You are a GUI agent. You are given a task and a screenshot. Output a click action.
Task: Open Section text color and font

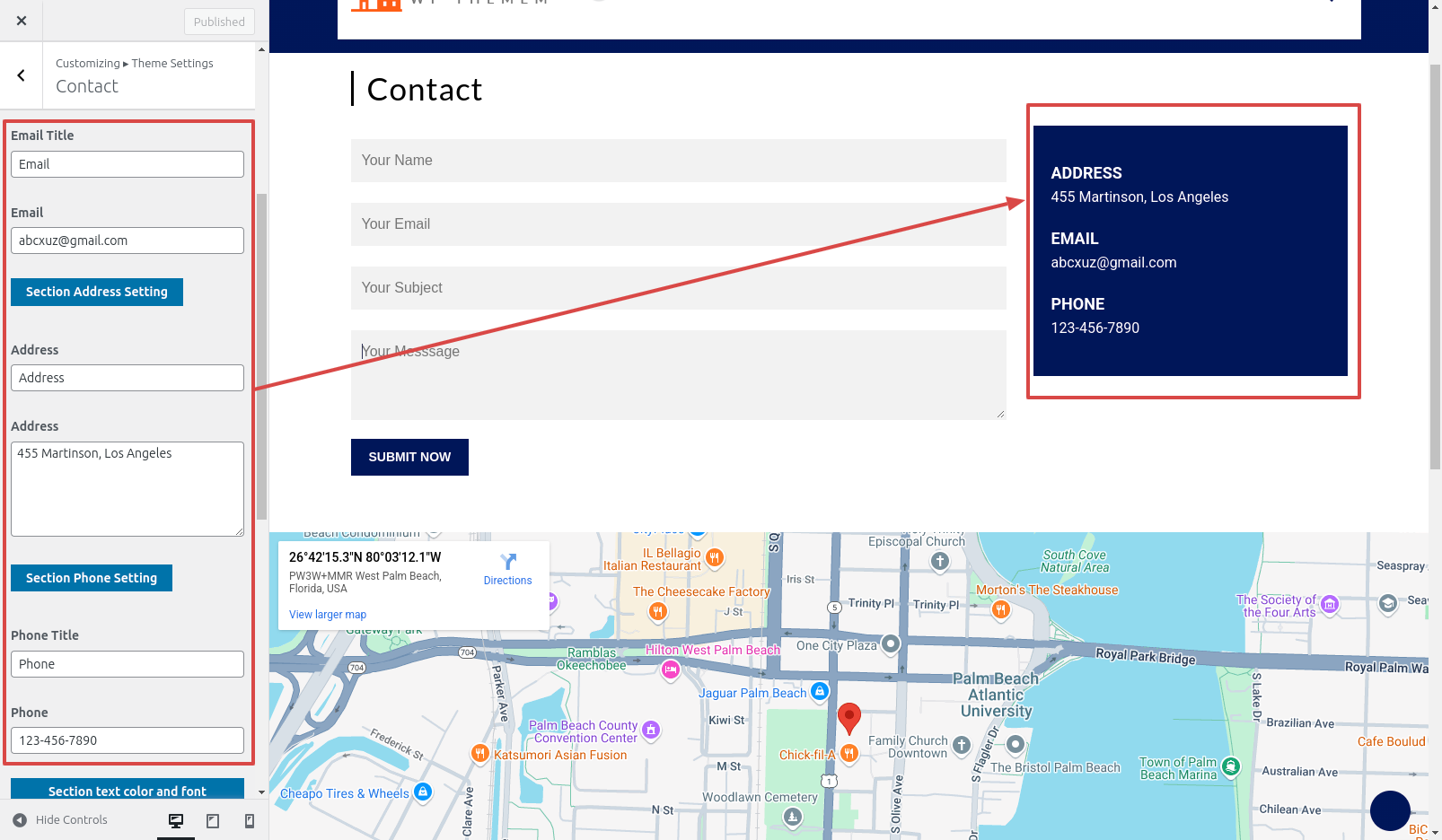[x=127, y=789]
